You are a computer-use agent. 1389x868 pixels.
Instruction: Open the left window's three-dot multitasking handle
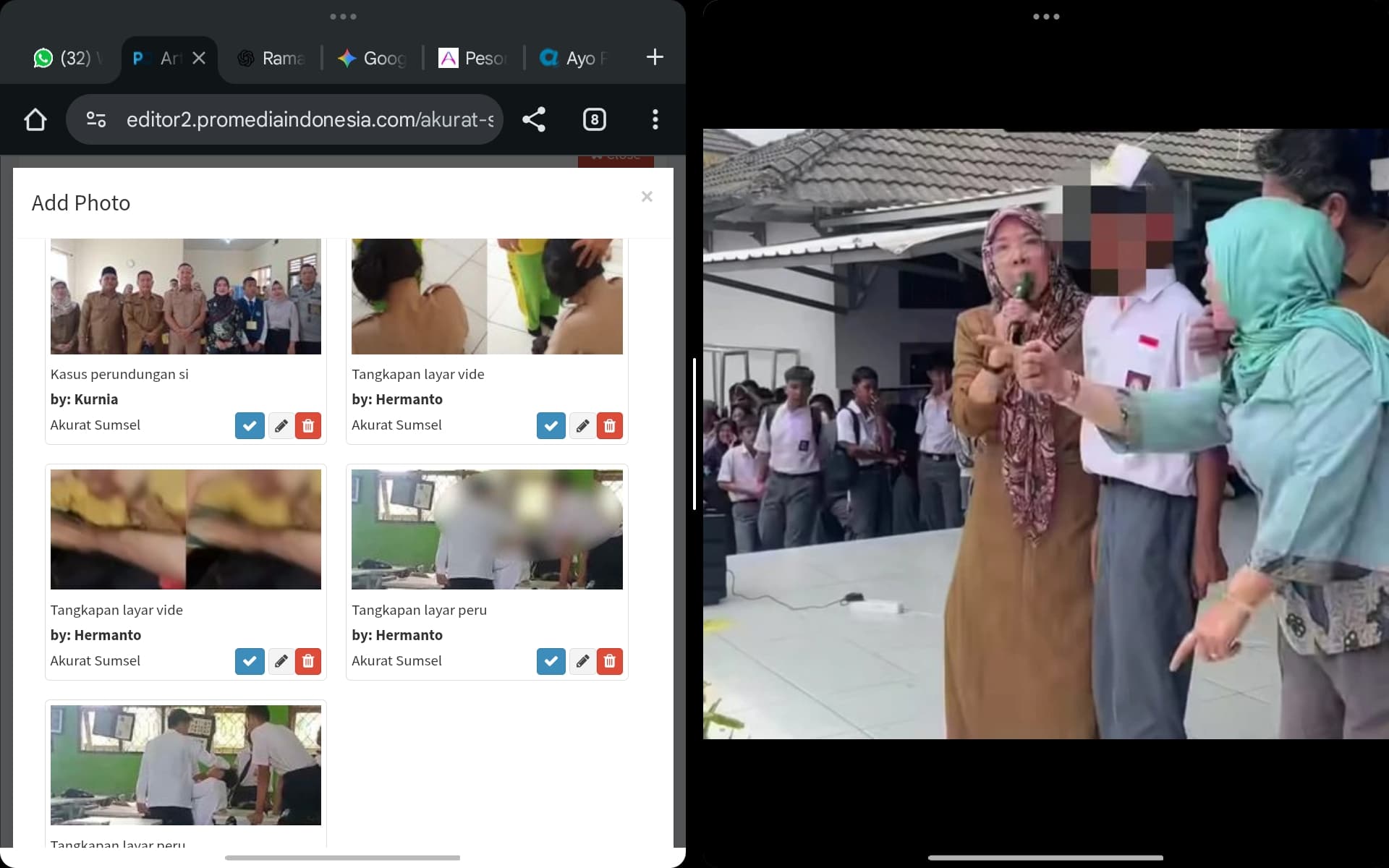pyautogui.click(x=343, y=16)
